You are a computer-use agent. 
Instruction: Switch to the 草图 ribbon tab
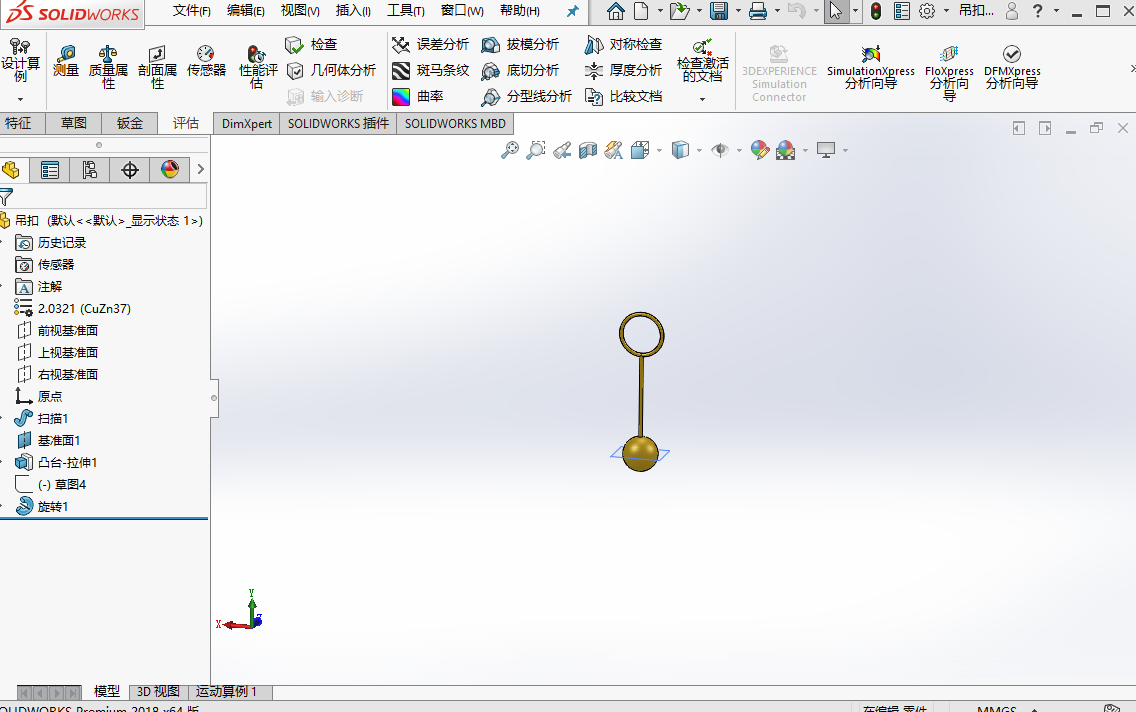pos(73,123)
